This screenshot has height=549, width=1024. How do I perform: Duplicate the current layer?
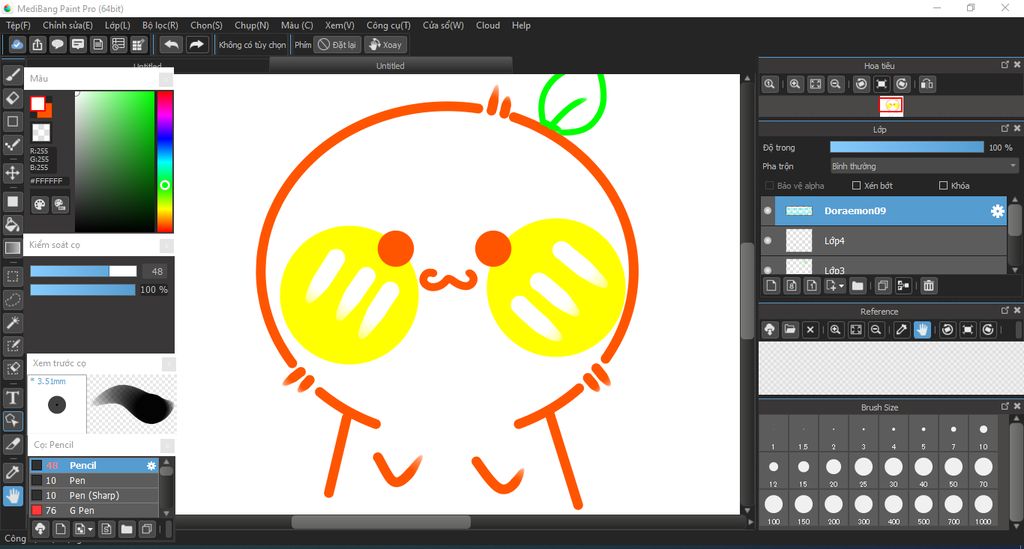click(883, 285)
